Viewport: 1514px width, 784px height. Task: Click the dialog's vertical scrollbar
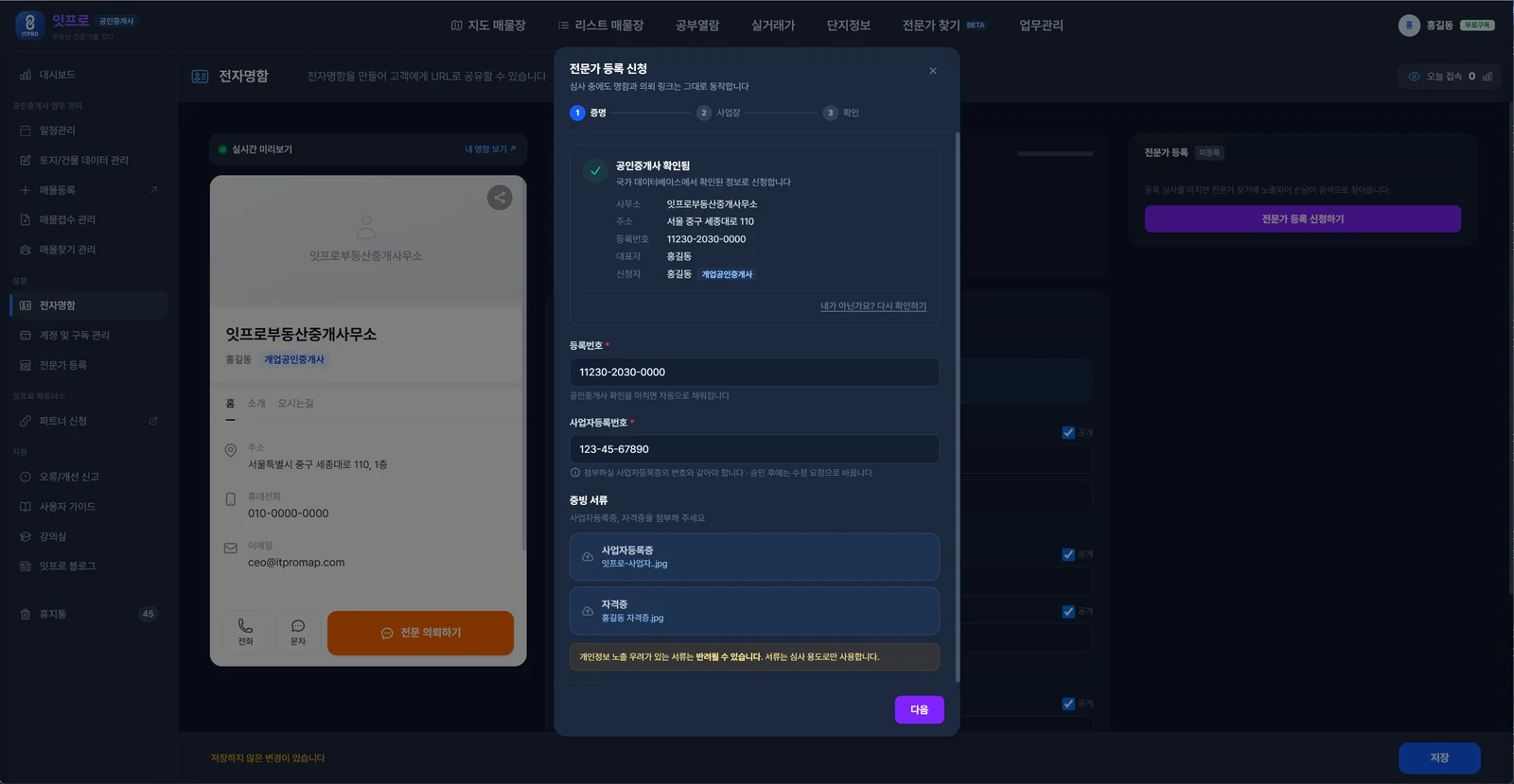click(x=958, y=407)
